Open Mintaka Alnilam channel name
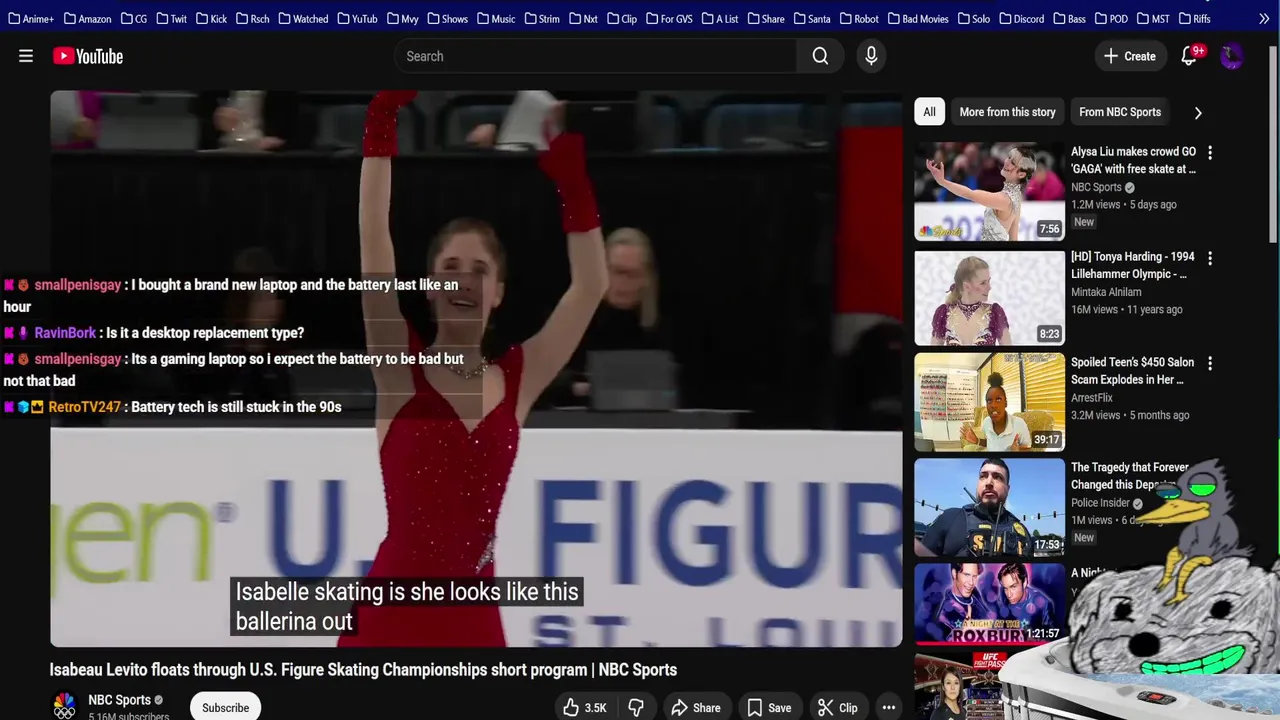1280x720 pixels. (x=1106, y=292)
